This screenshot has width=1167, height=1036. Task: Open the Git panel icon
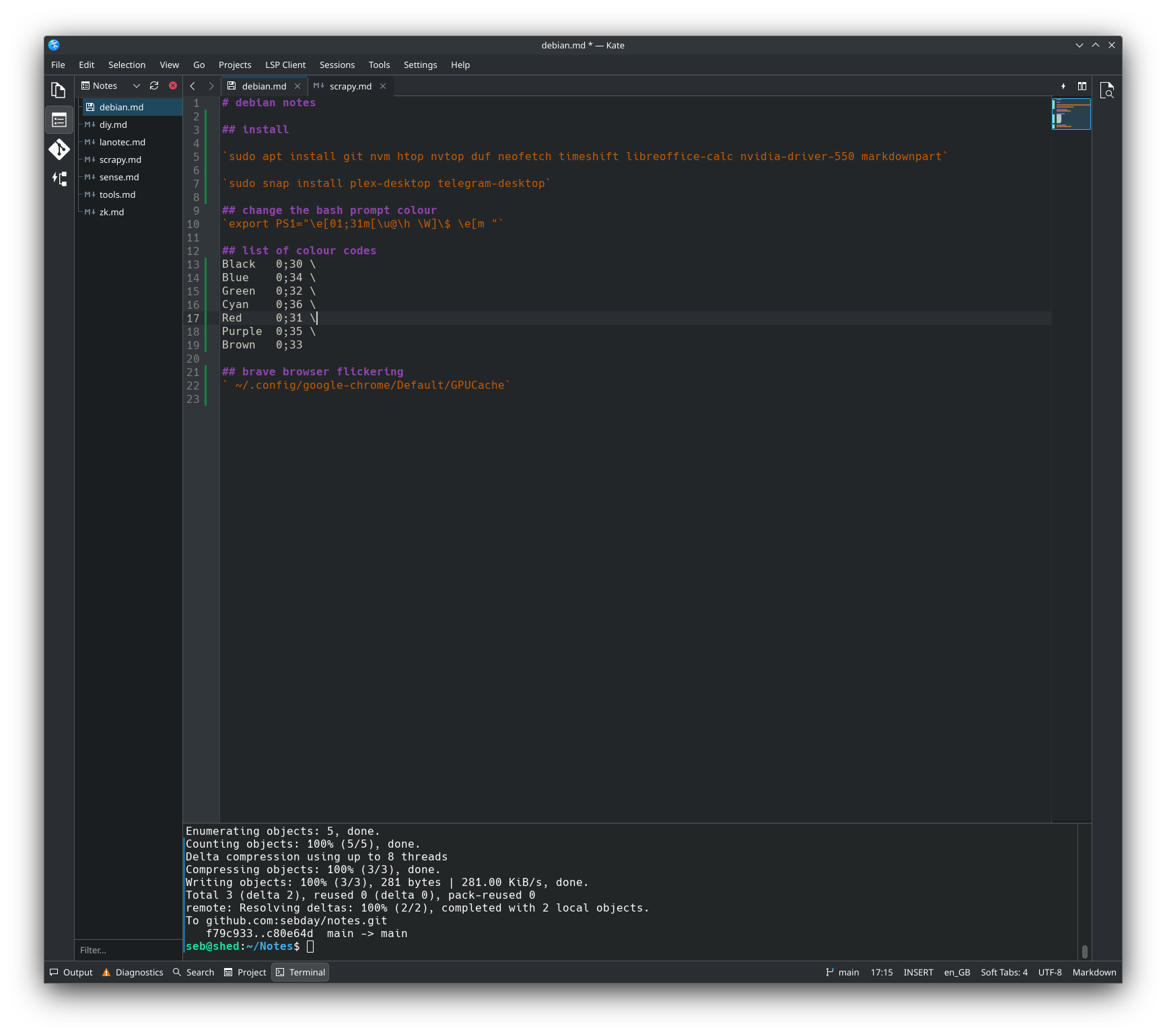59,149
